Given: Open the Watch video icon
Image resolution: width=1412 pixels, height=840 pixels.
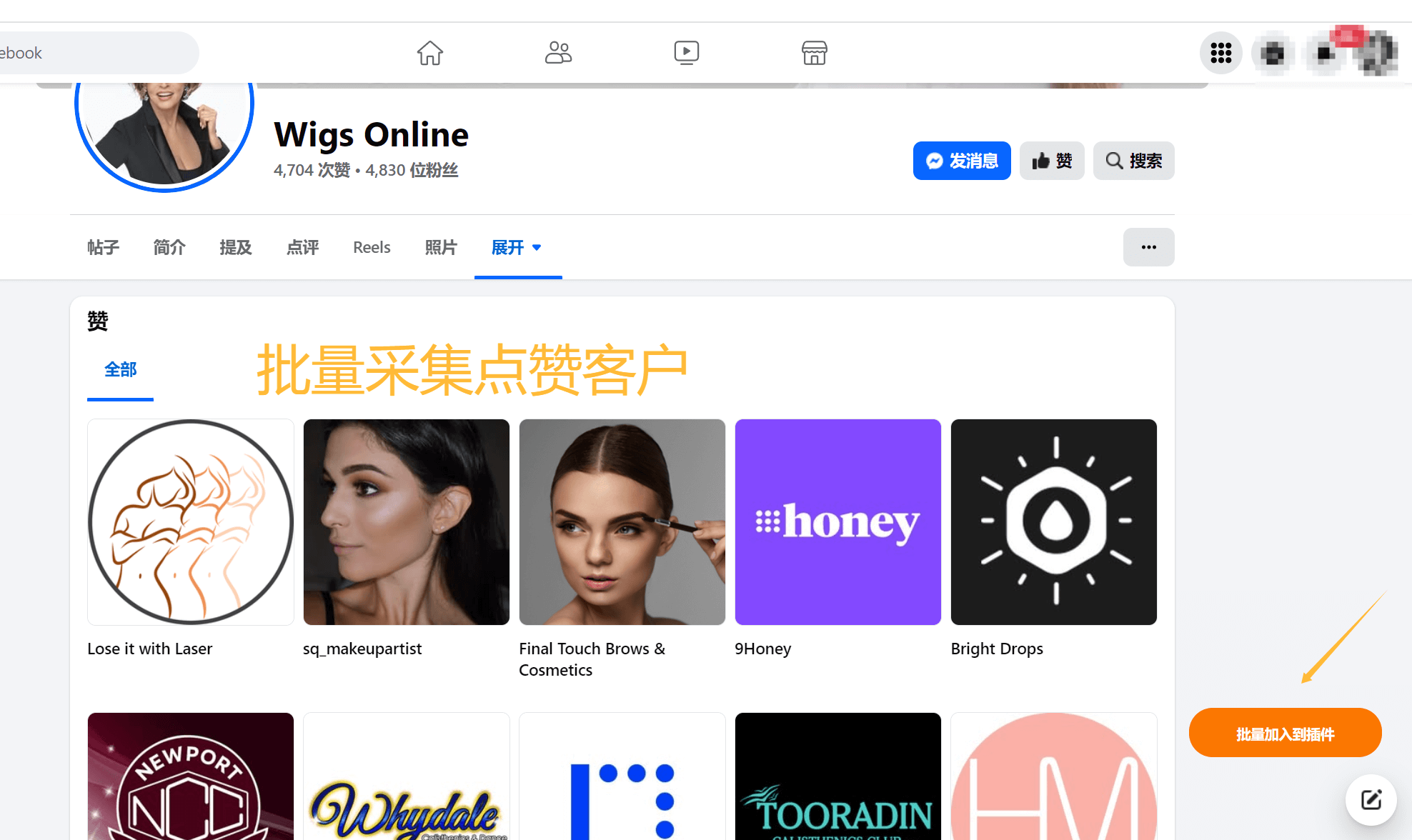Looking at the screenshot, I should point(687,53).
